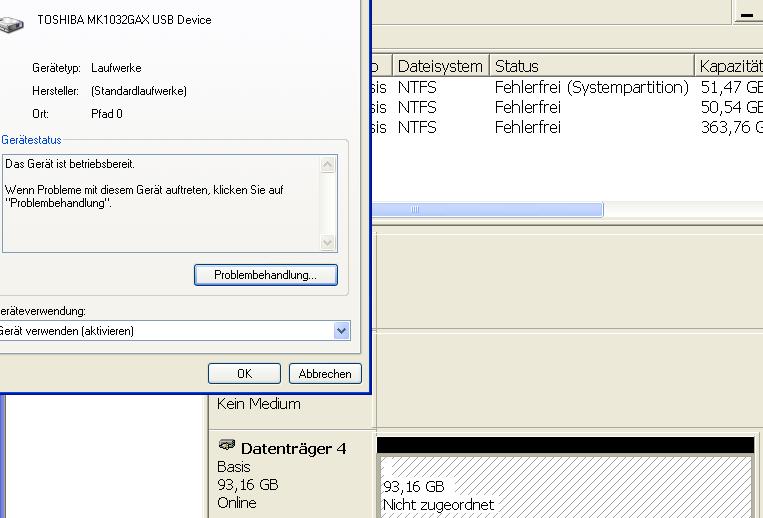Click the Online status of Datenträger 4
The height and width of the screenshot is (518, 763).
236,502
